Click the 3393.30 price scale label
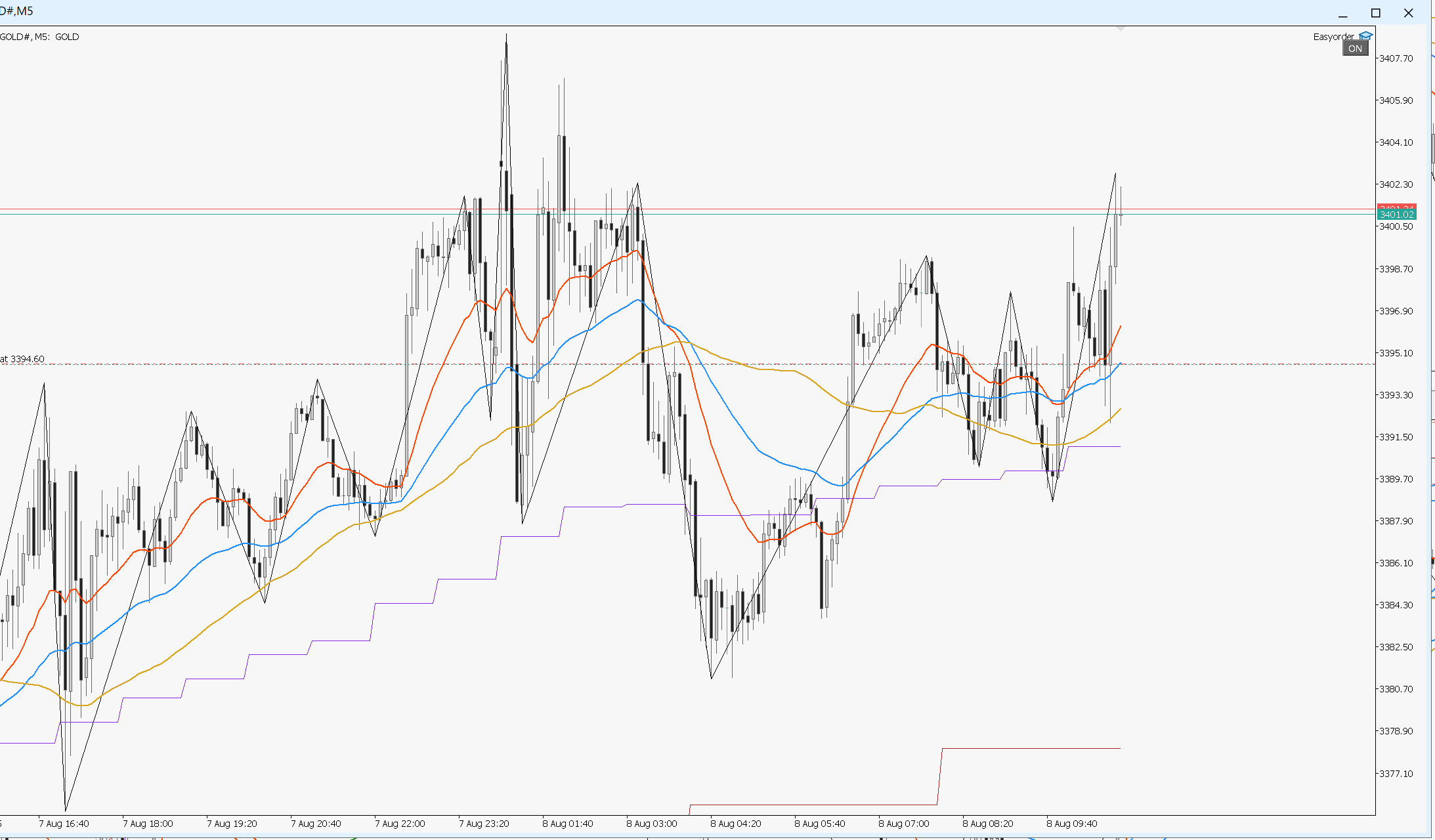The width and height of the screenshot is (1435, 840). pyautogui.click(x=1396, y=395)
